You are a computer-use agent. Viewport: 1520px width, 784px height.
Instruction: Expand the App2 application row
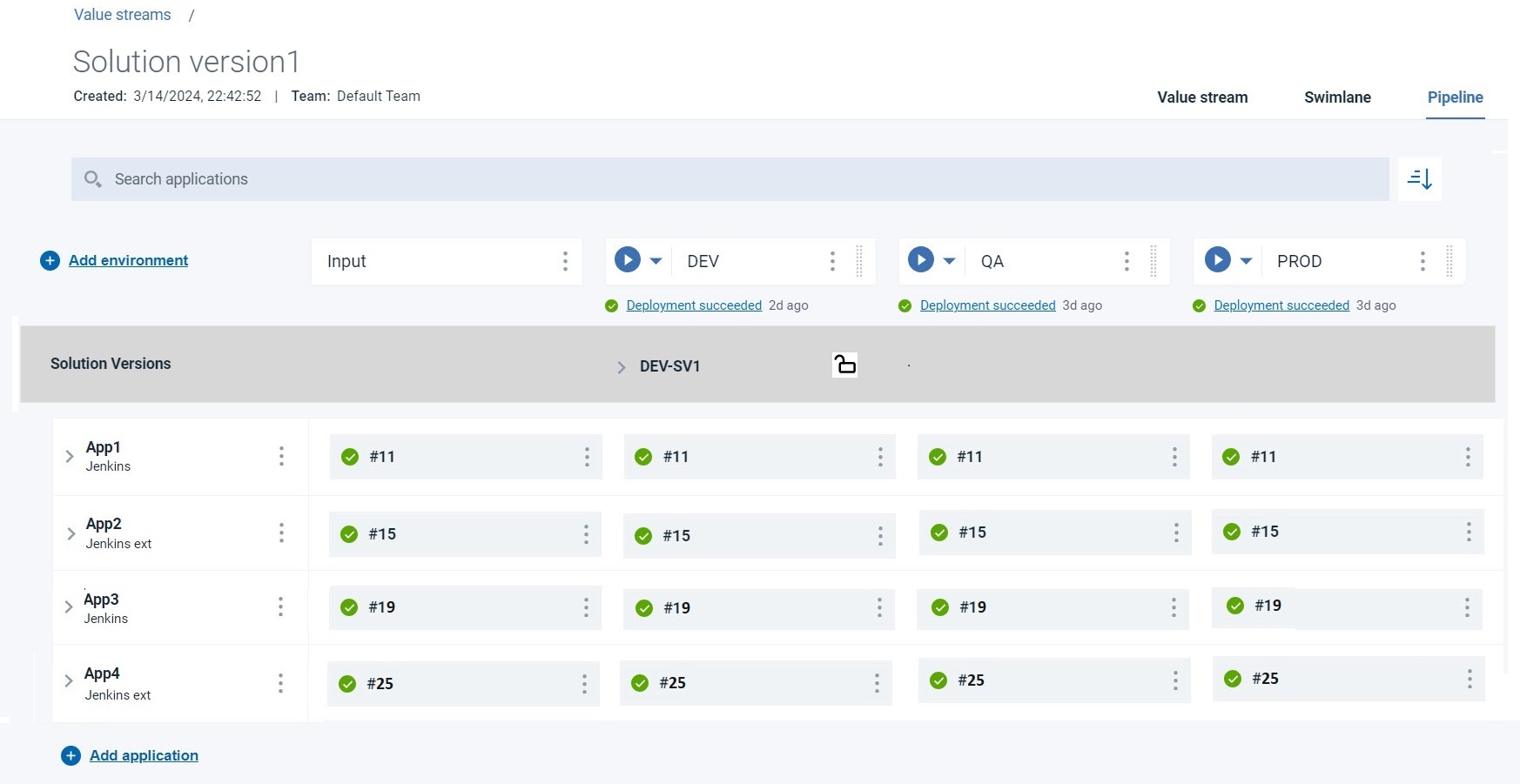click(x=71, y=533)
